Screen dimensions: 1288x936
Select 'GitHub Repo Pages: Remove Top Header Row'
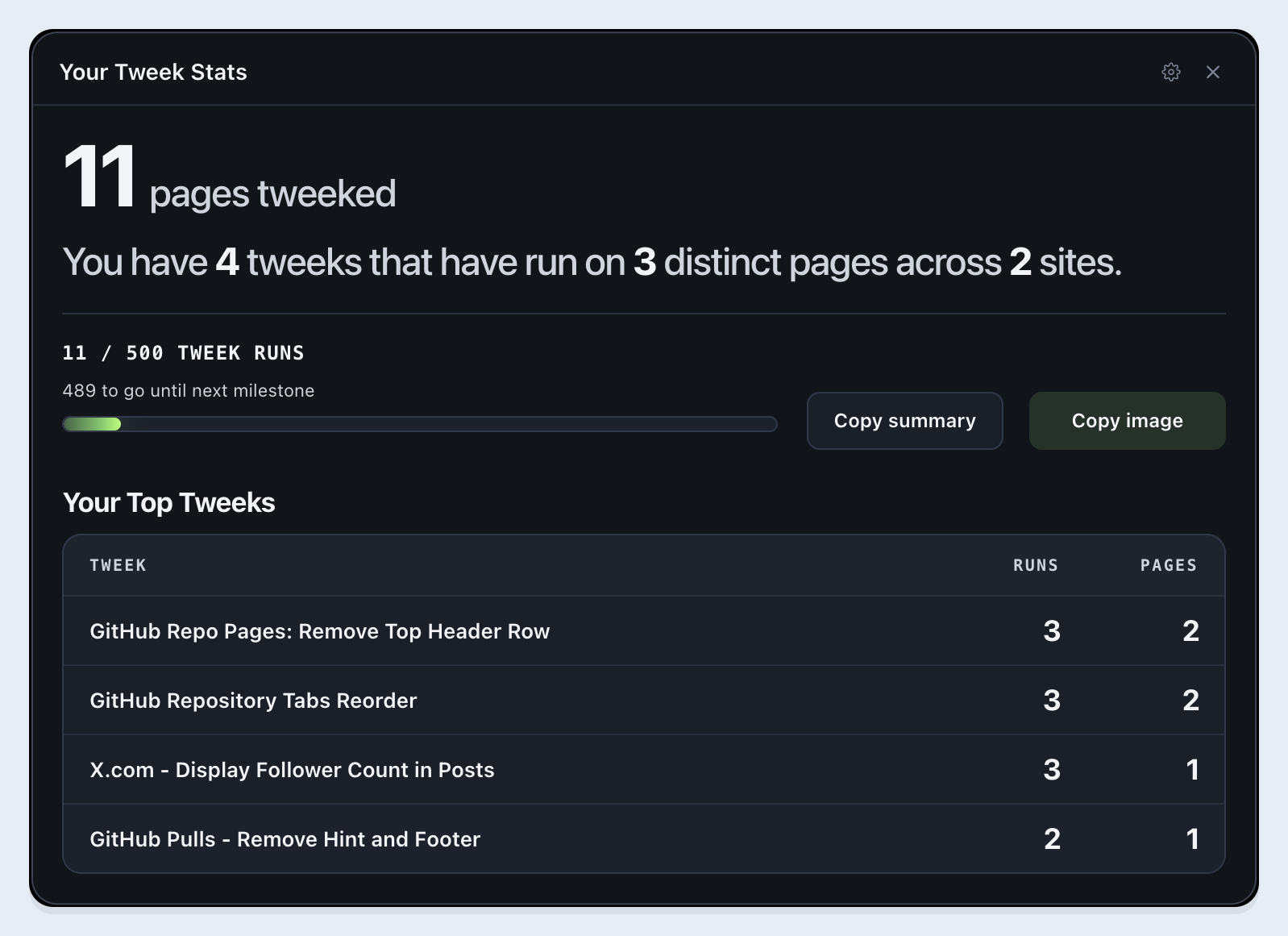click(643, 631)
